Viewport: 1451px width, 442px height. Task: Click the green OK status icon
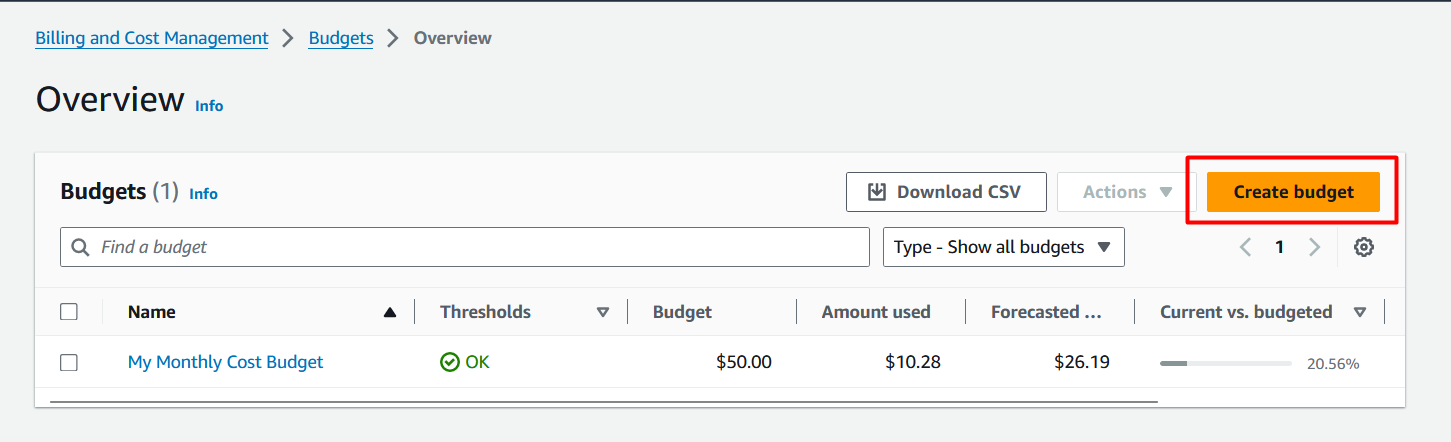450,362
